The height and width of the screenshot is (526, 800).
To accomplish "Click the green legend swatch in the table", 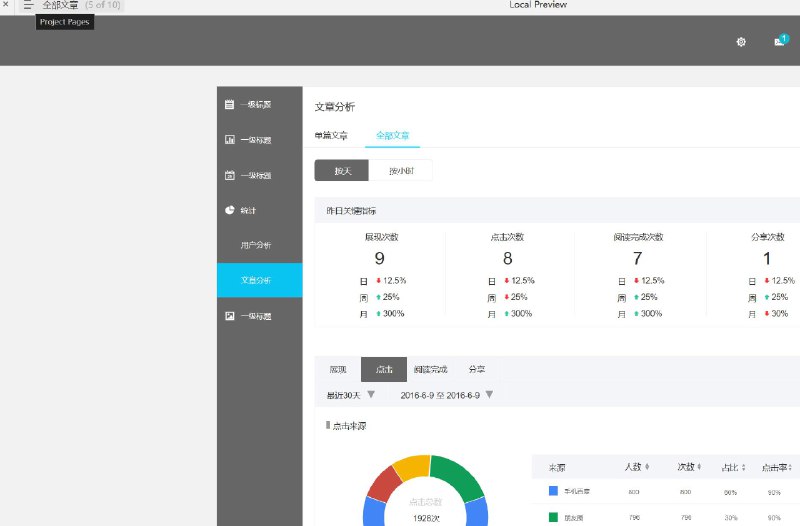I will 553,517.
